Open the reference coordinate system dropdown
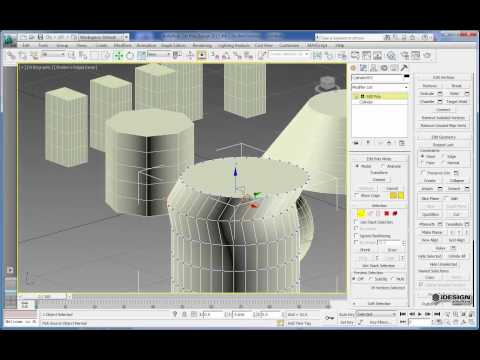Viewport: 480px width, 360px height. click(159, 54)
